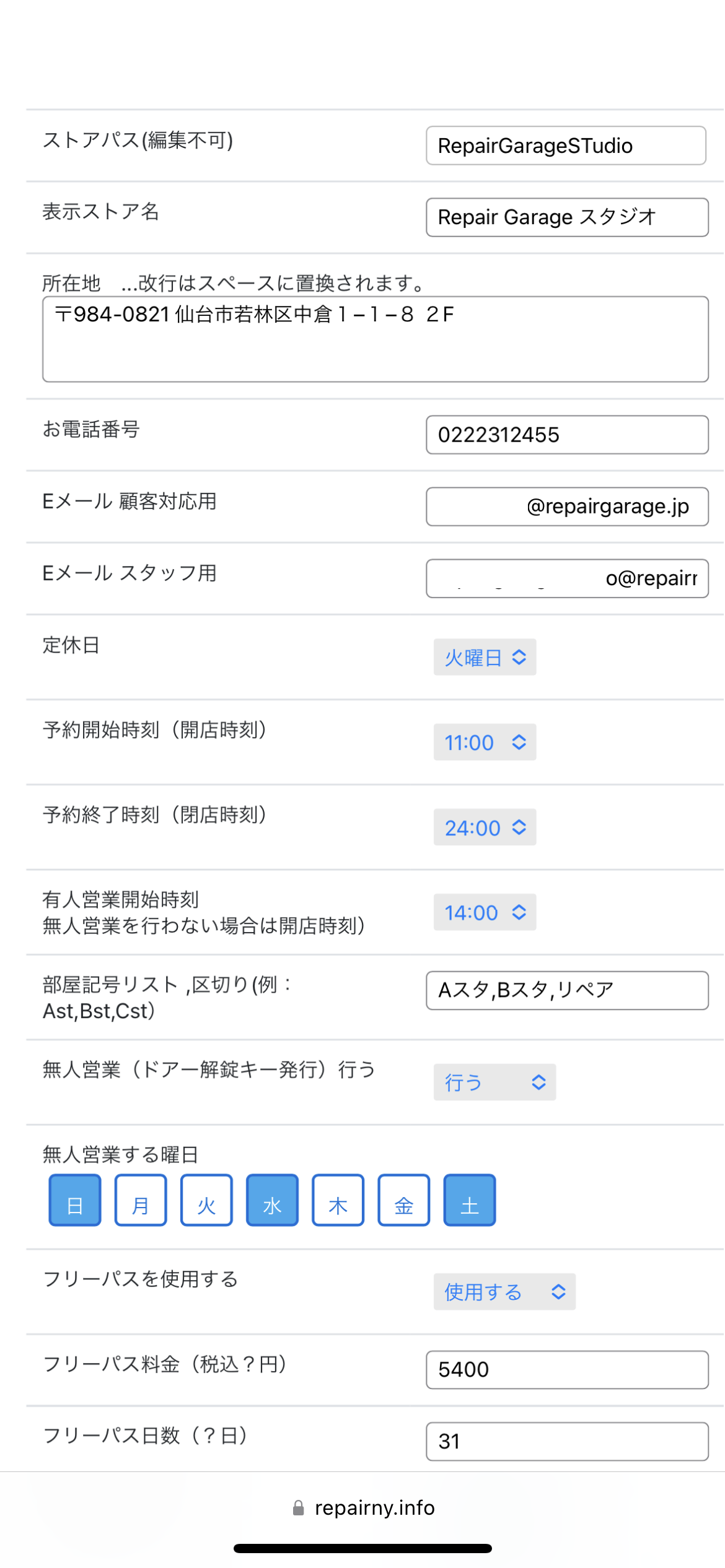Toggle Thursday (木) unmanned day button
Screen dimensions: 725x1568
[338, 1200]
